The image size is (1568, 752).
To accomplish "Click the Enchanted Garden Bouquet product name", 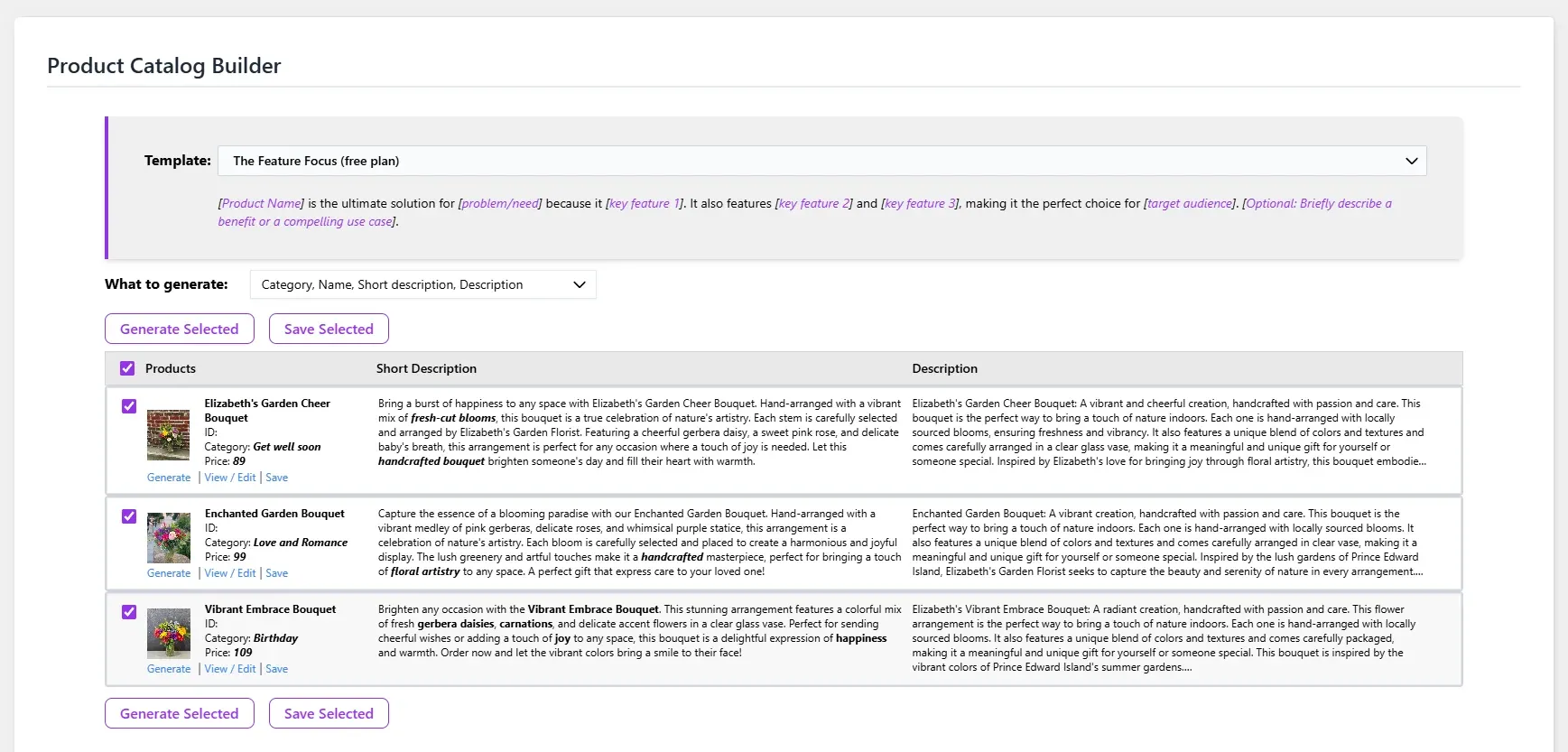I will (x=274, y=514).
